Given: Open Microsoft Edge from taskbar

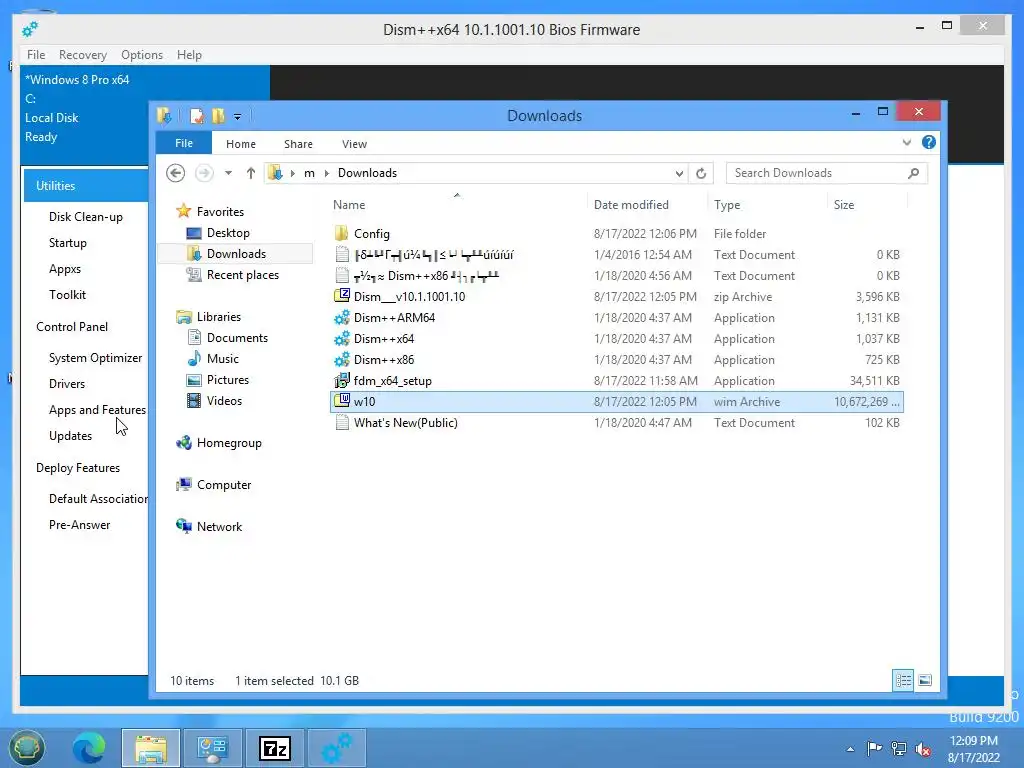Looking at the screenshot, I should [x=89, y=748].
